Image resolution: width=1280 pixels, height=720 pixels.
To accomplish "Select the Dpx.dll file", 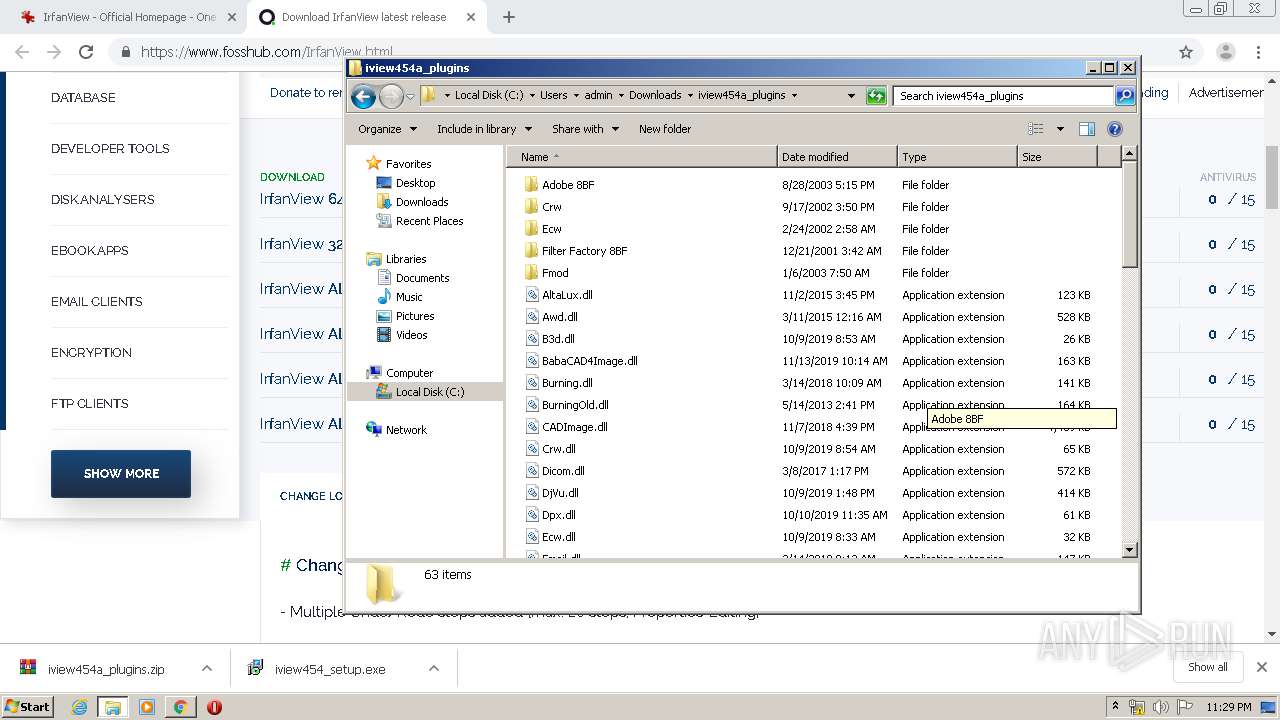I will (x=558, y=515).
